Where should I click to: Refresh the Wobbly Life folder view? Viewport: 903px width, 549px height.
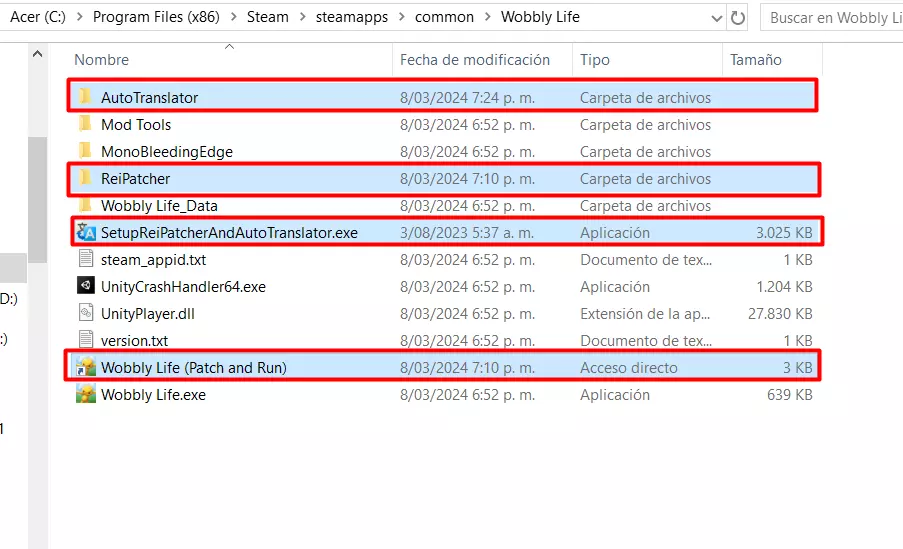[738, 18]
